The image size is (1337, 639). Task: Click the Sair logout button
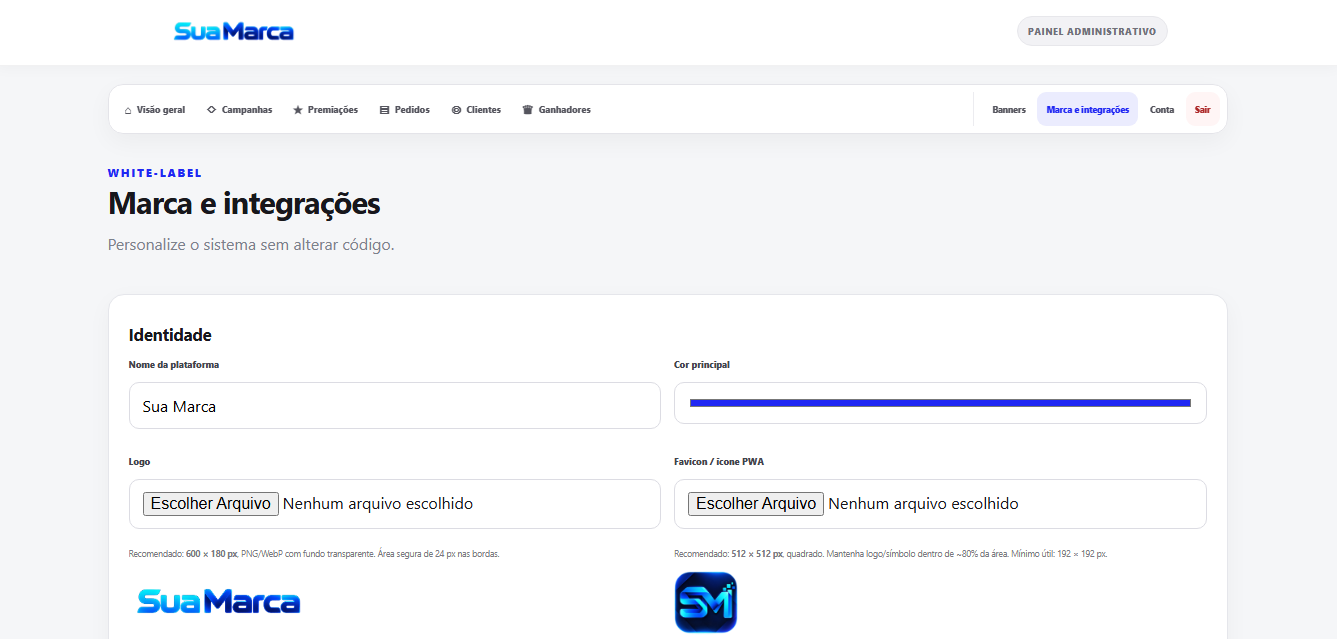[x=1203, y=110]
